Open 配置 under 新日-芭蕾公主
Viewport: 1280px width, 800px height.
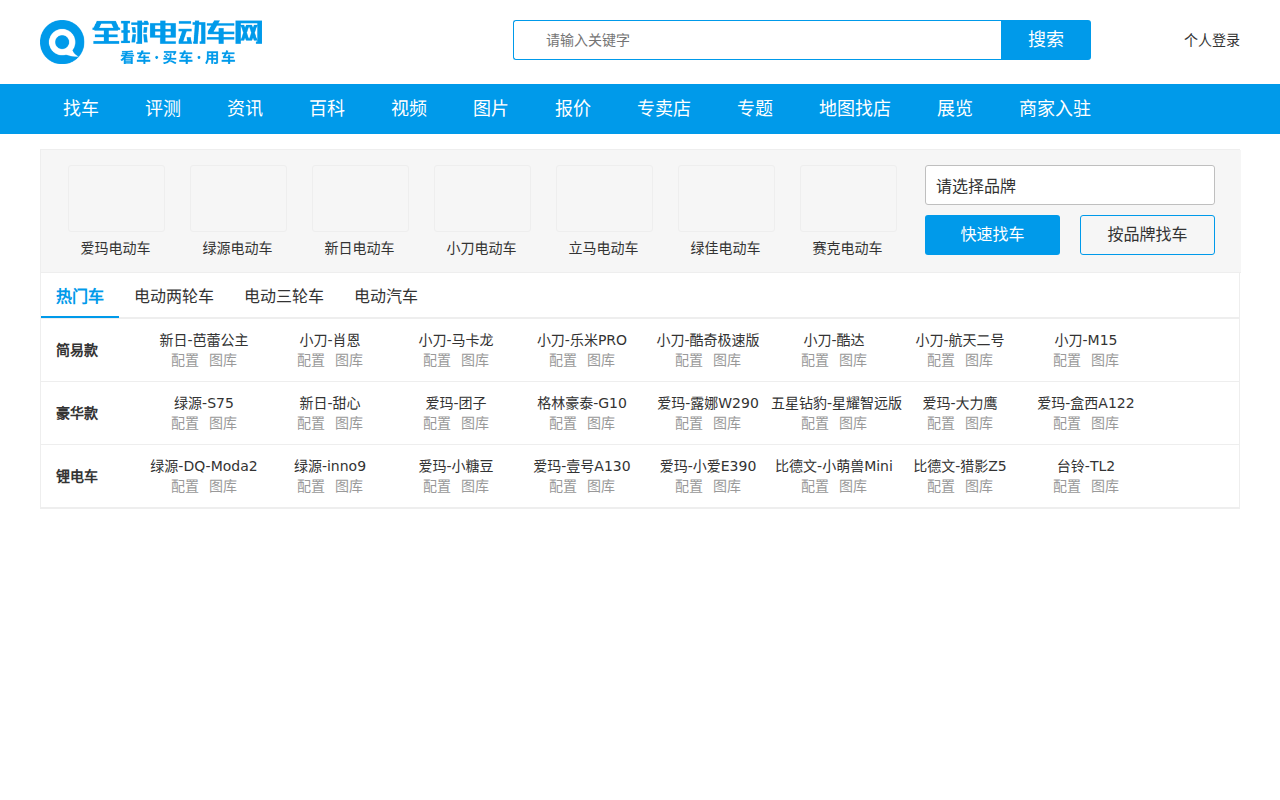[x=185, y=360]
